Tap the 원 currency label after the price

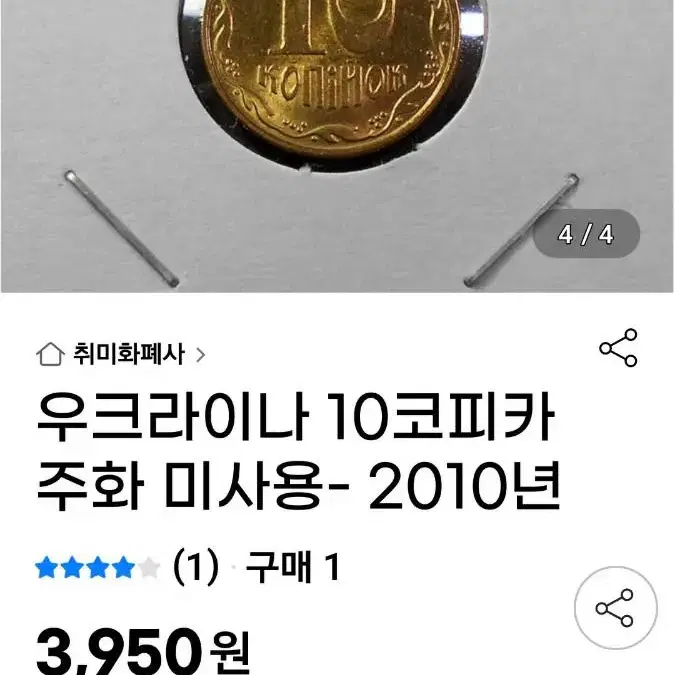pyautogui.click(x=230, y=653)
